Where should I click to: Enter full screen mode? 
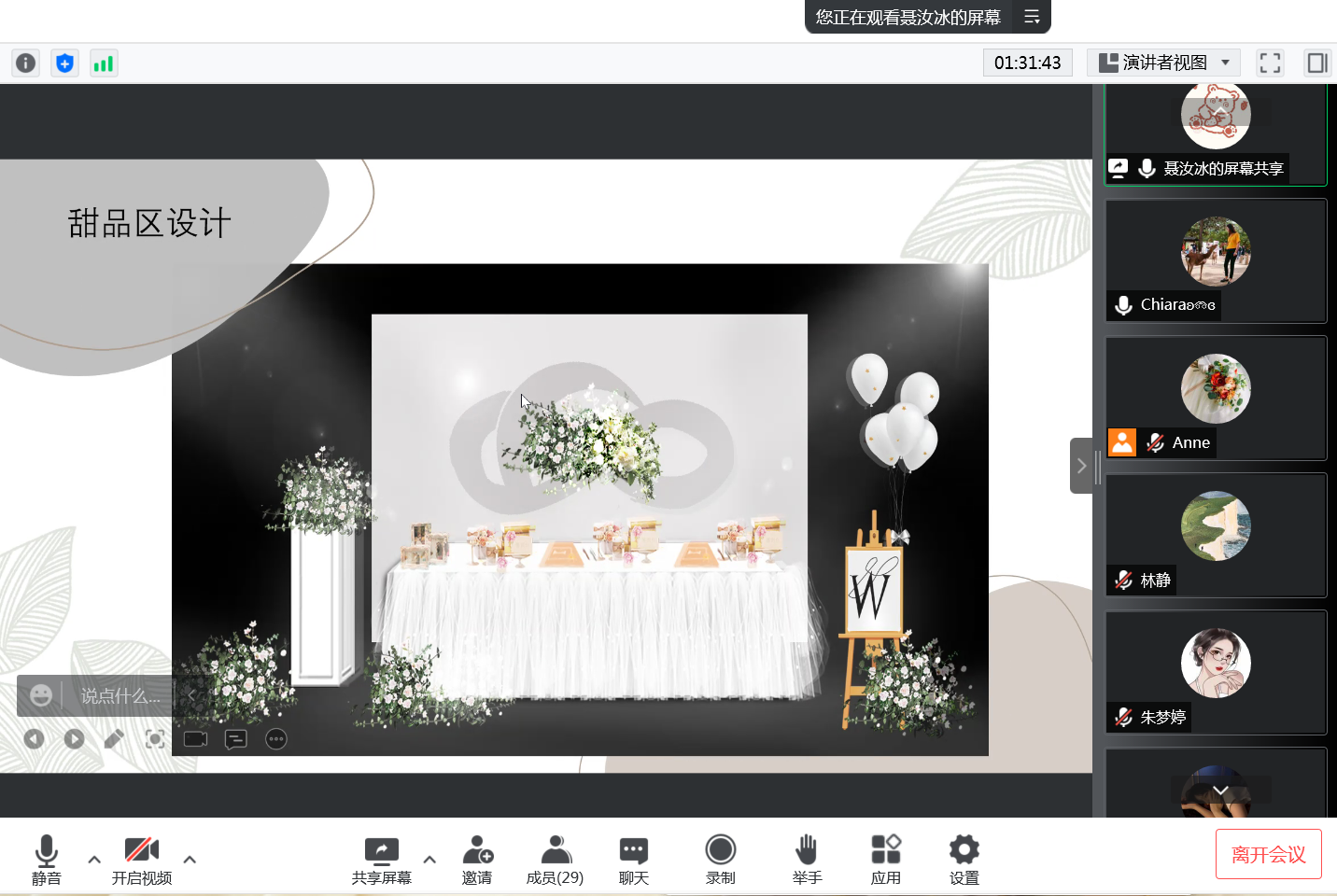coord(1270,63)
